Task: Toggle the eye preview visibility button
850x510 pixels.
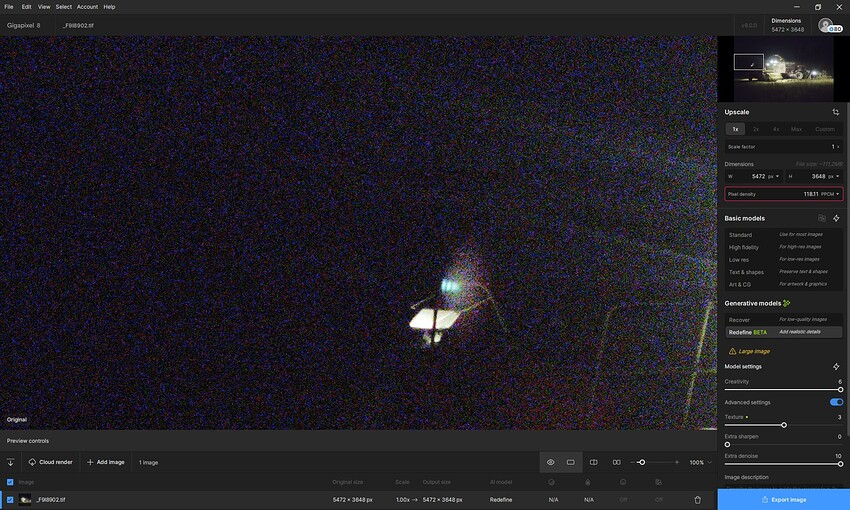Action: point(550,462)
